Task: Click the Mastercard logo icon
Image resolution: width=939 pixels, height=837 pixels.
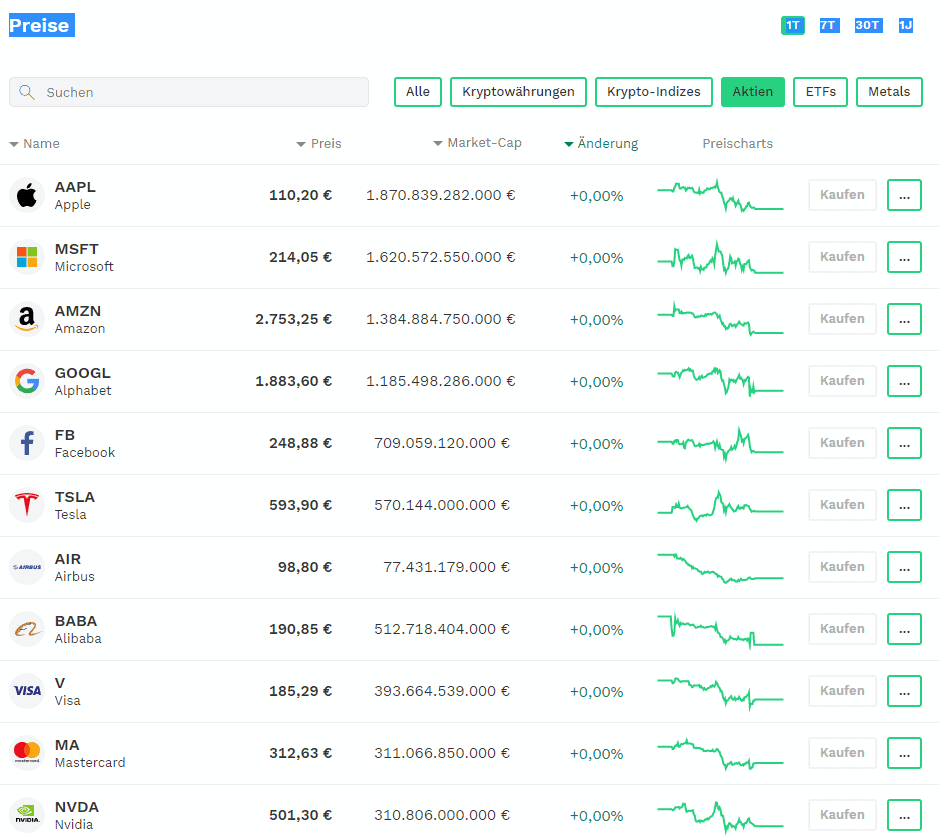Action: click(27, 753)
